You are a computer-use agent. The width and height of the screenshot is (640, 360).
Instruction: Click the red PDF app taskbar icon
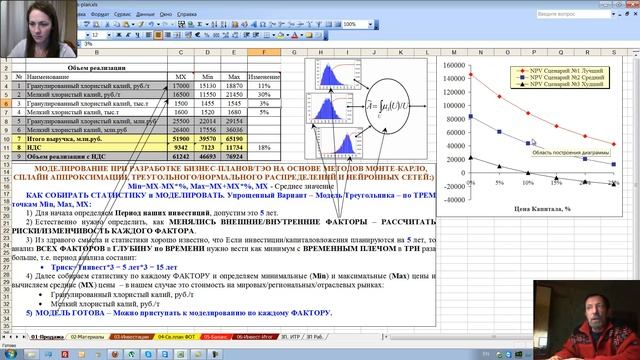65,354
